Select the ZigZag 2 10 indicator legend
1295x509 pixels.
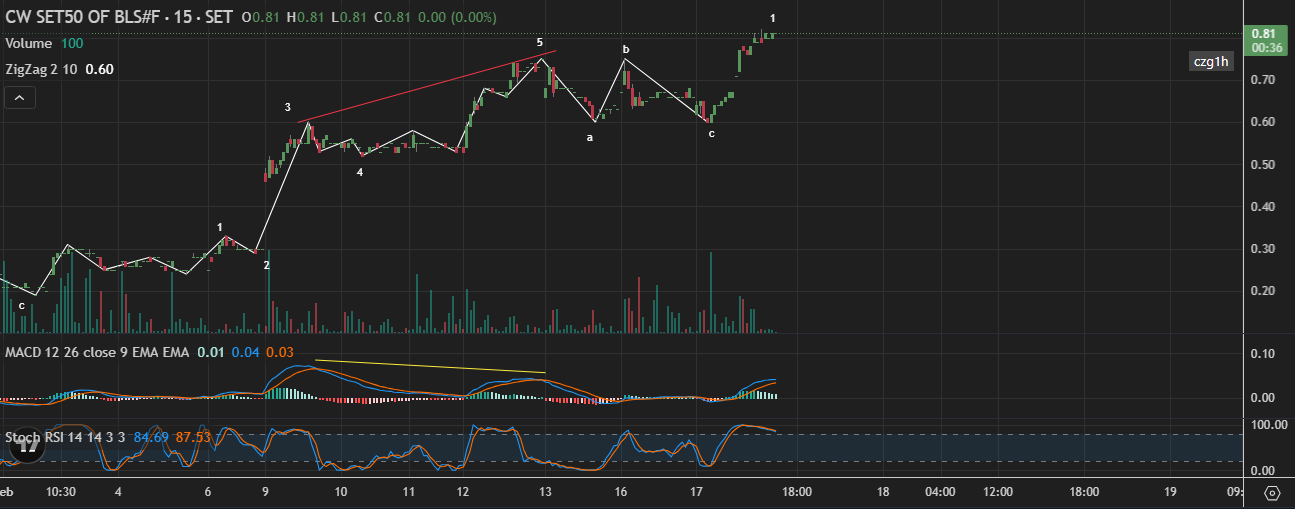click(42, 70)
